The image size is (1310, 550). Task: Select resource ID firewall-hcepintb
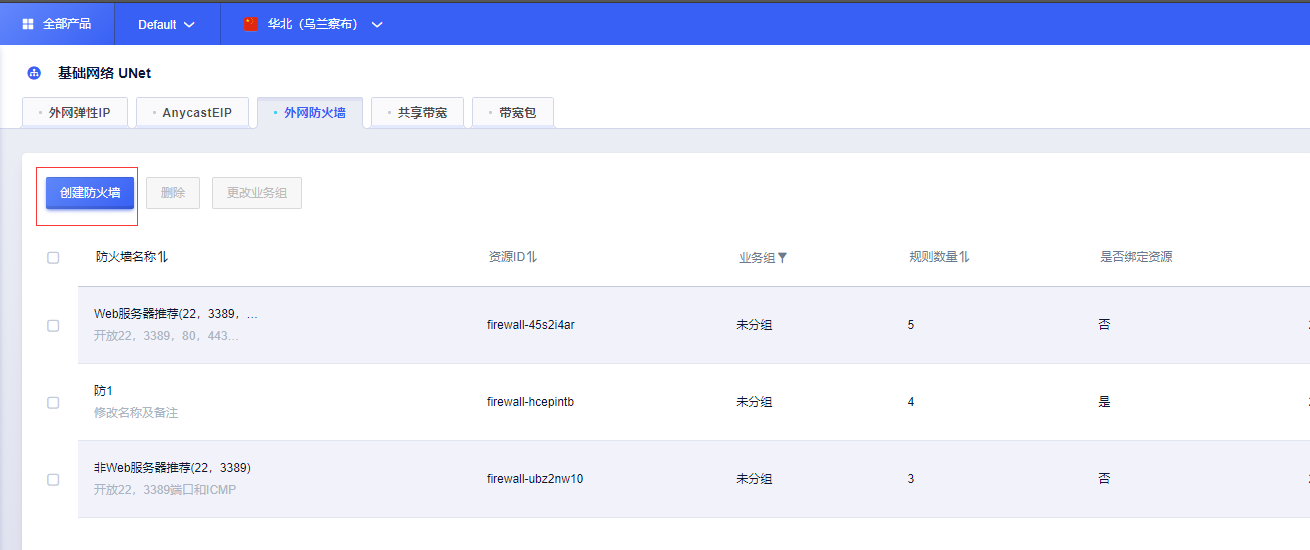530,402
